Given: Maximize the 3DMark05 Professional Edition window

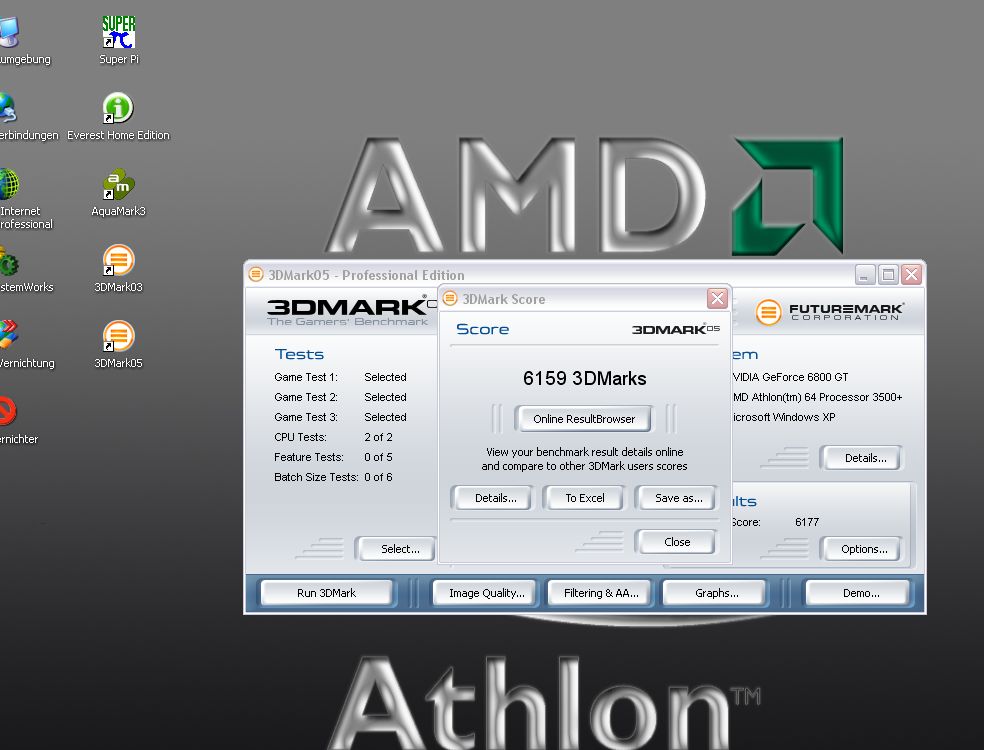Looking at the screenshot, I should pos(888,274).
